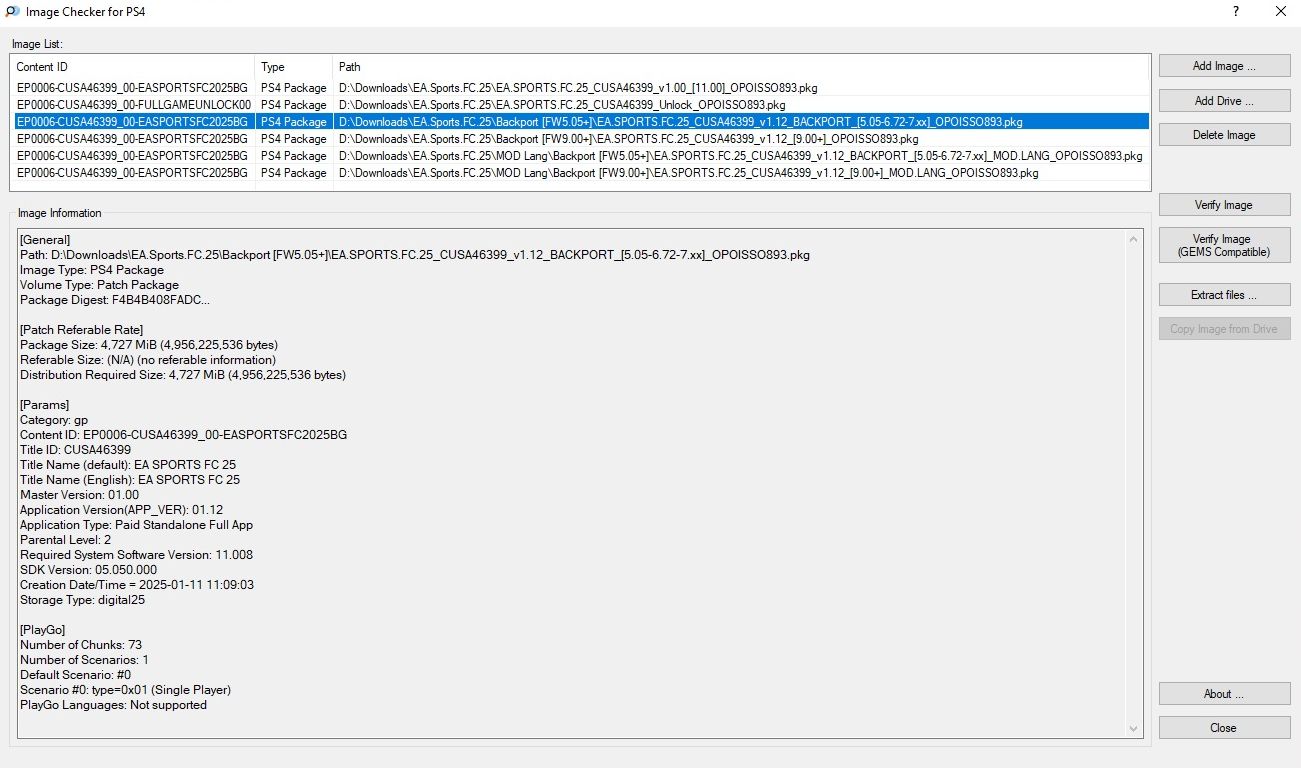Click the Extract files button
Viewport: 1301px width, 768px height.
pos(1224,295)
